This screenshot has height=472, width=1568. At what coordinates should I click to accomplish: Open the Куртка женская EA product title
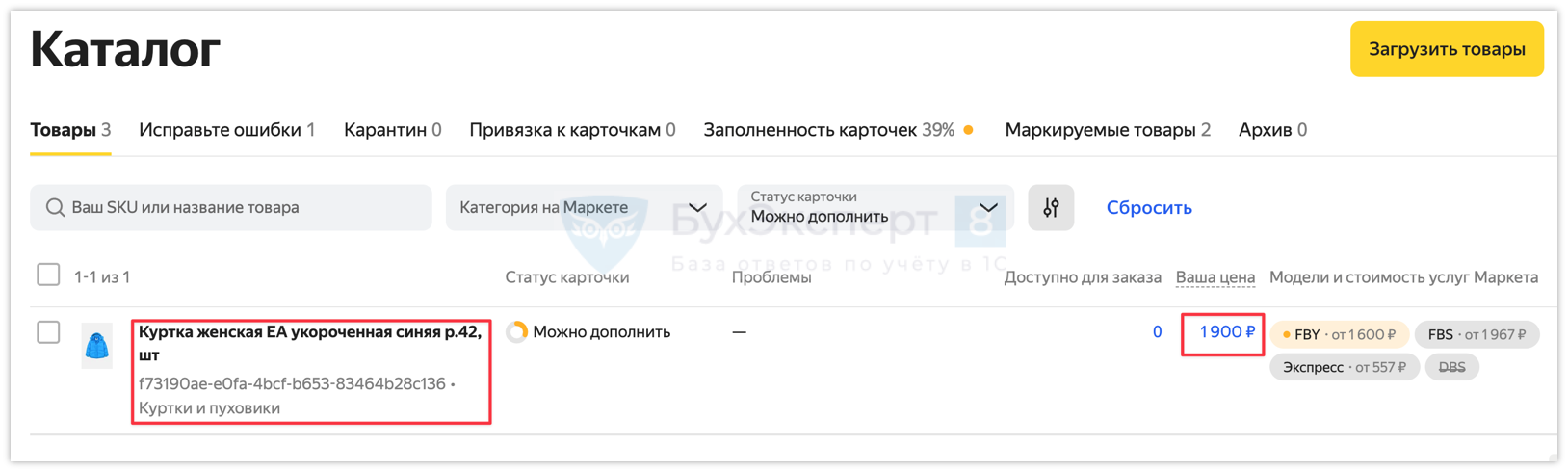tap(309, 343)
